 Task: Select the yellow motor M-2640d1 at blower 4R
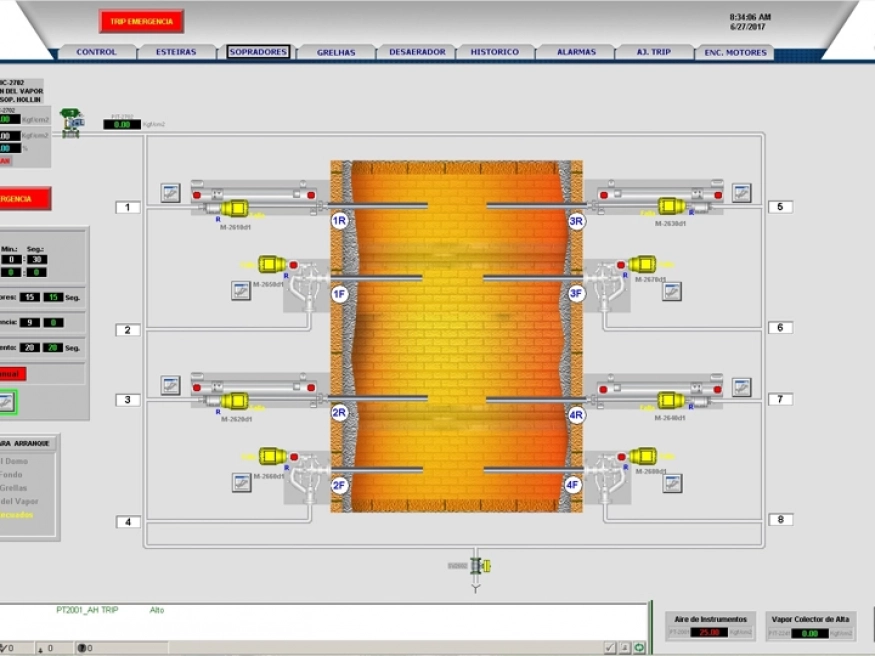(x=671, y=400)
